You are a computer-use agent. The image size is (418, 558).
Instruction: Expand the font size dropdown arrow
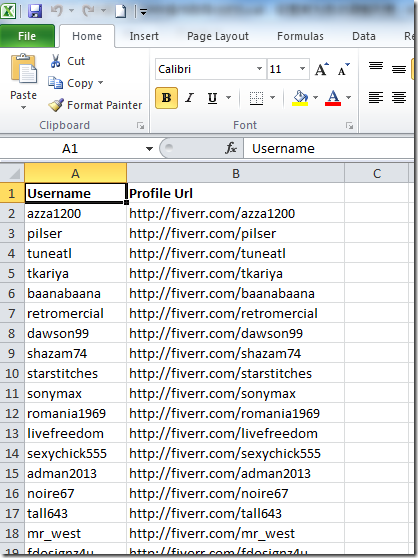pyautogui.click(x=303, y=69)
